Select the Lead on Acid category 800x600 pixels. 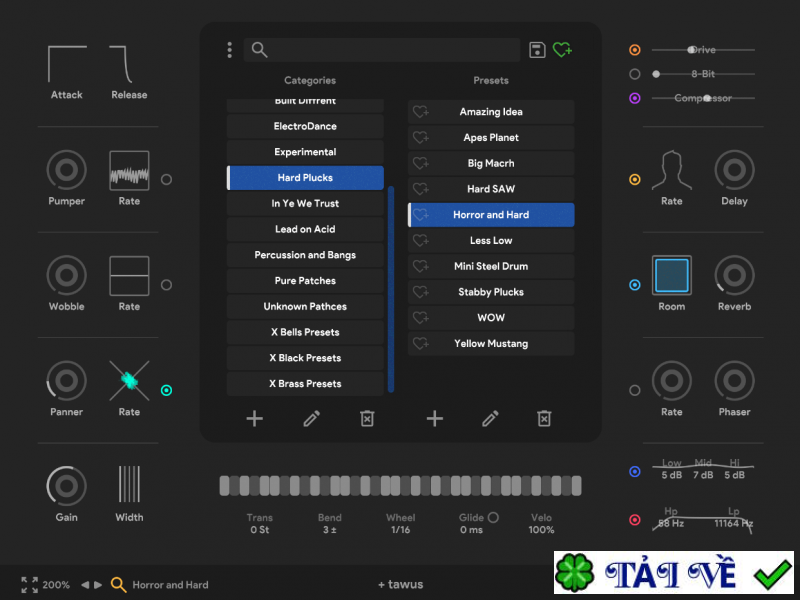(x=305, y=229)
